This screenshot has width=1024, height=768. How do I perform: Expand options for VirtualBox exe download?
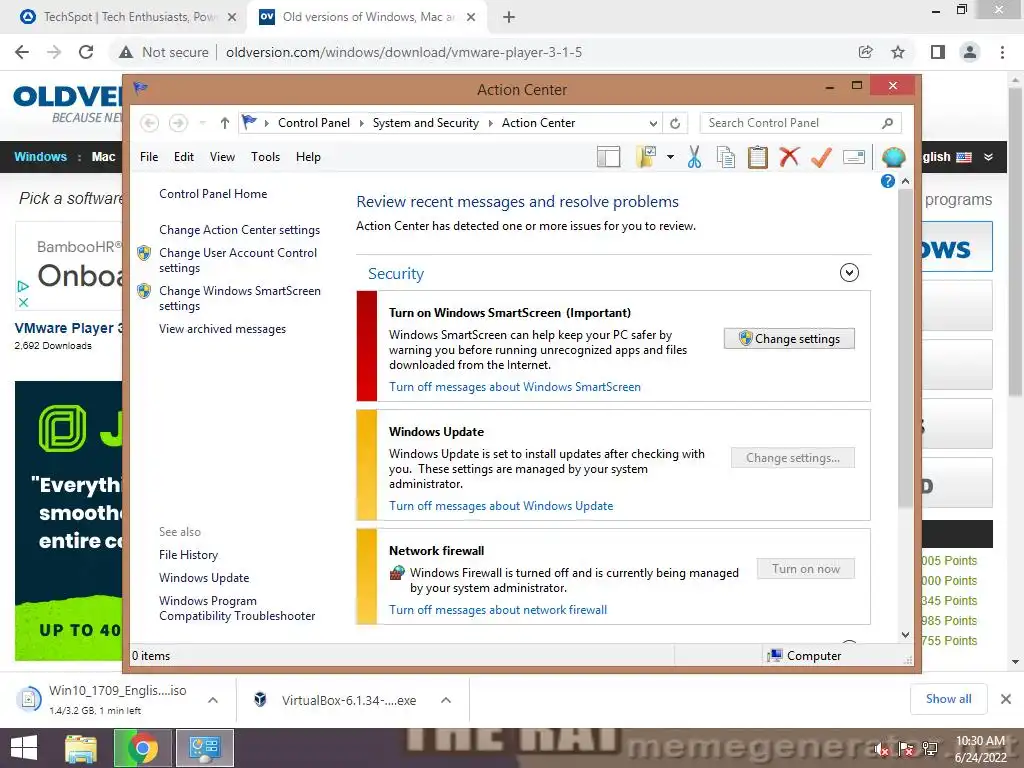coord(446,700)
